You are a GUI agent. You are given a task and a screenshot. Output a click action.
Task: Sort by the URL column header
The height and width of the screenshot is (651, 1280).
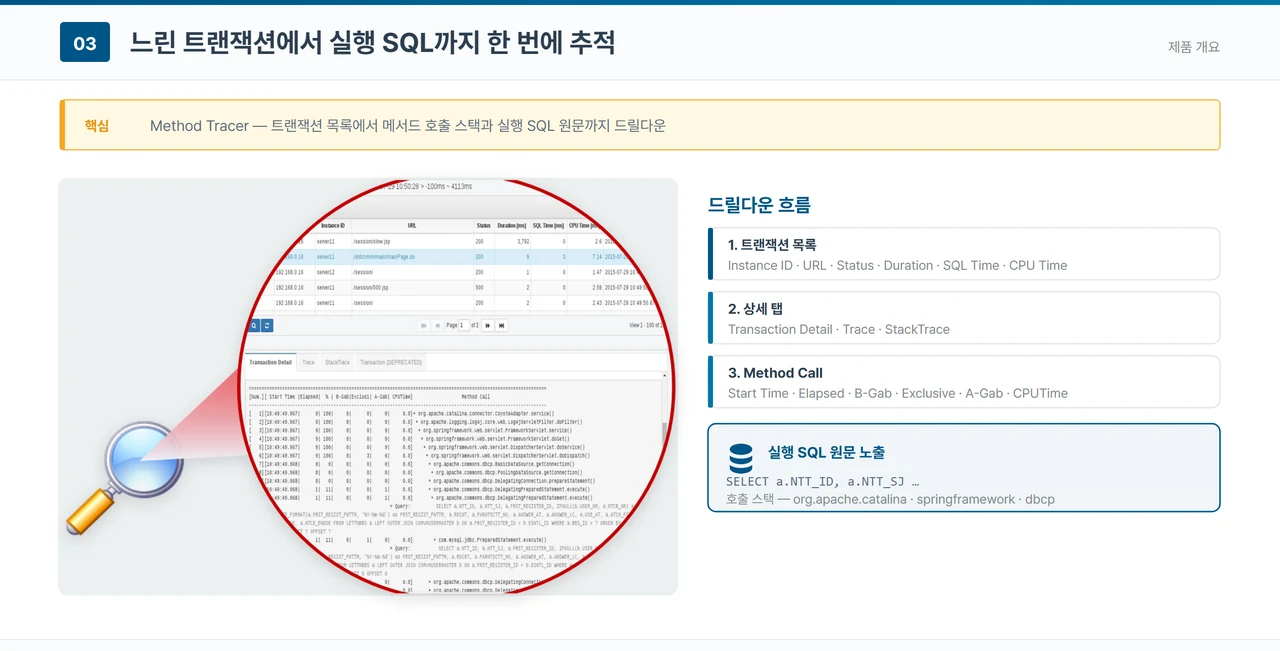point(412,226)
